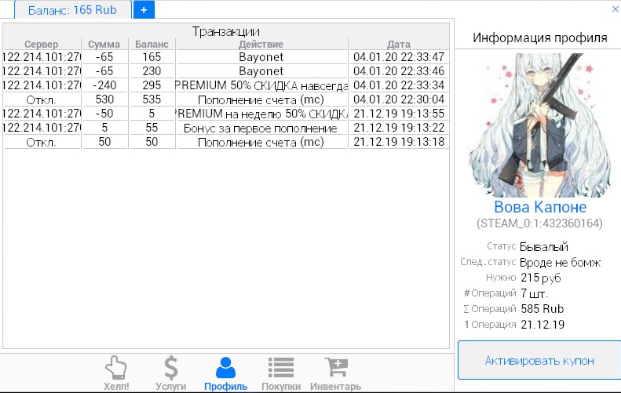
Task: Open the Инвентарь cart icon
Action: coord(336,367)
